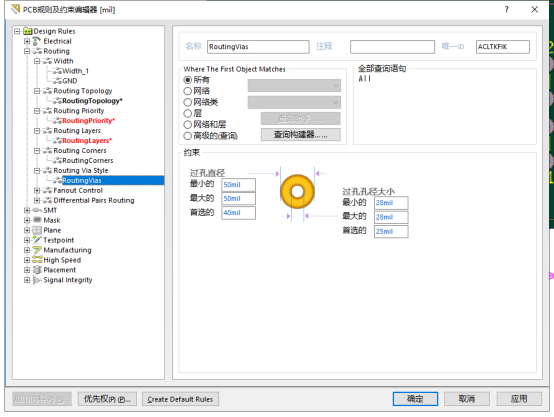Select the 所有 (All) radio button
Screen dimensions: 554x417
[x=188, y=80]
